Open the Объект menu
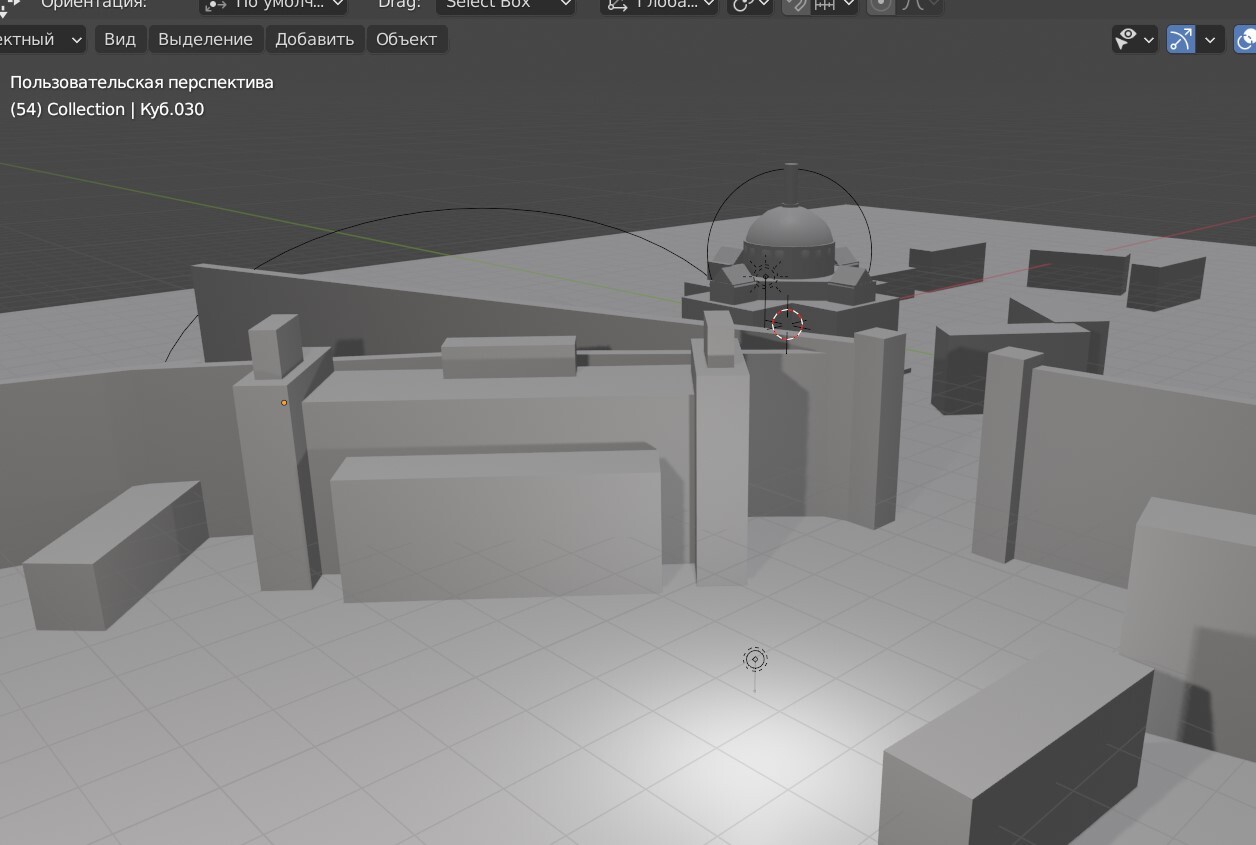The height and width of the screenshot is (845, 1256). point(406,40)
